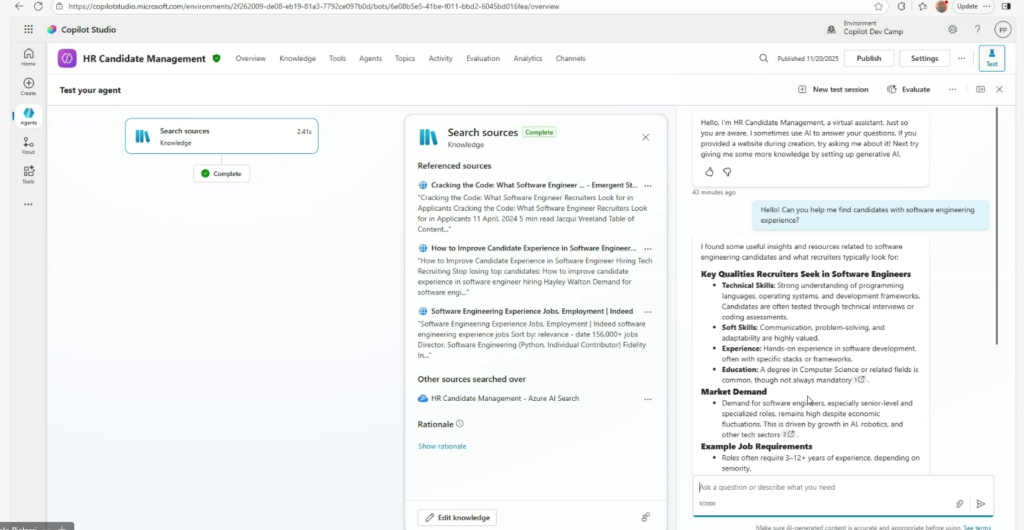Switch to the Knowledge tab
This screenshot has width=1024, height=530.
[297, 59]
